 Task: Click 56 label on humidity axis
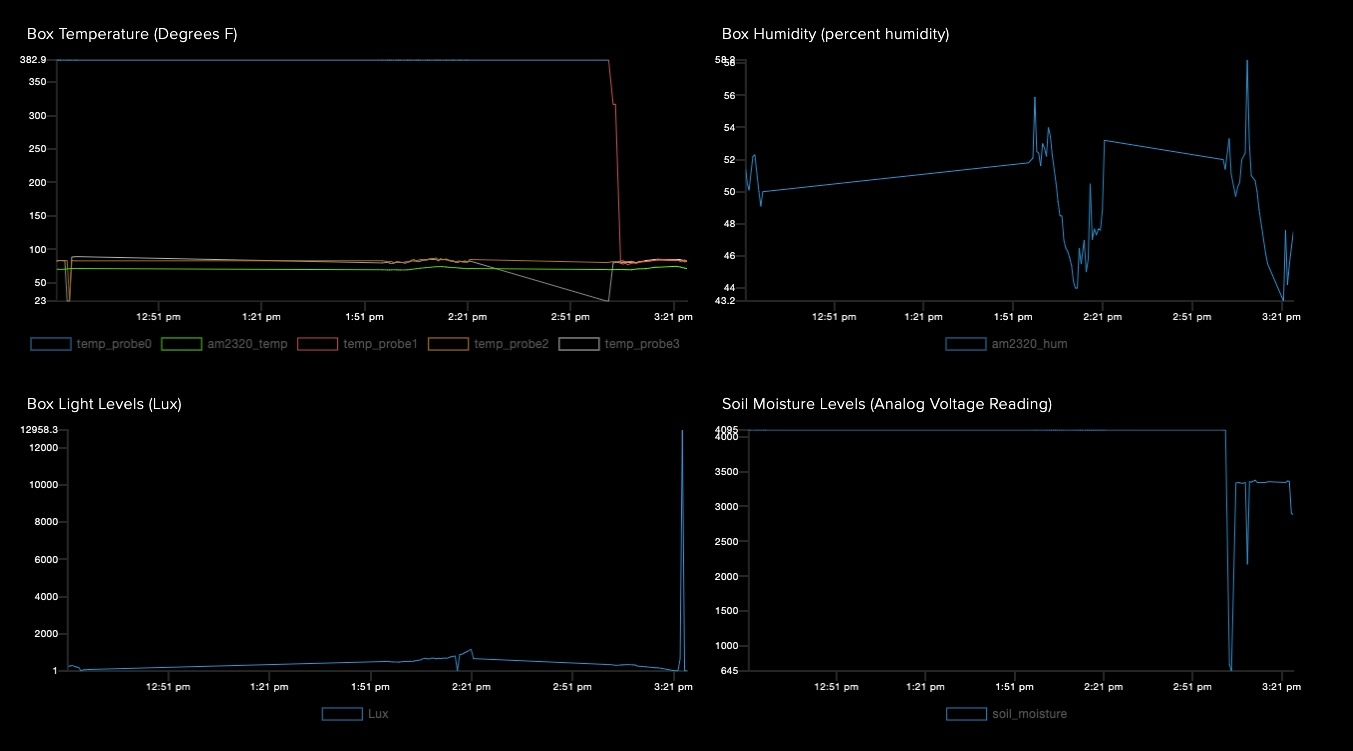[729, 96]
